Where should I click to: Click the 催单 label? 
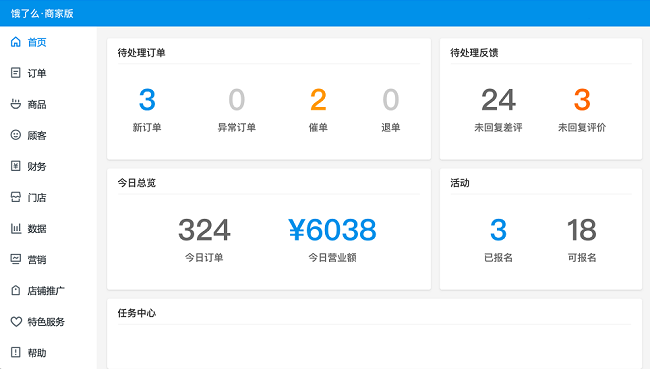tap(318, 127)
